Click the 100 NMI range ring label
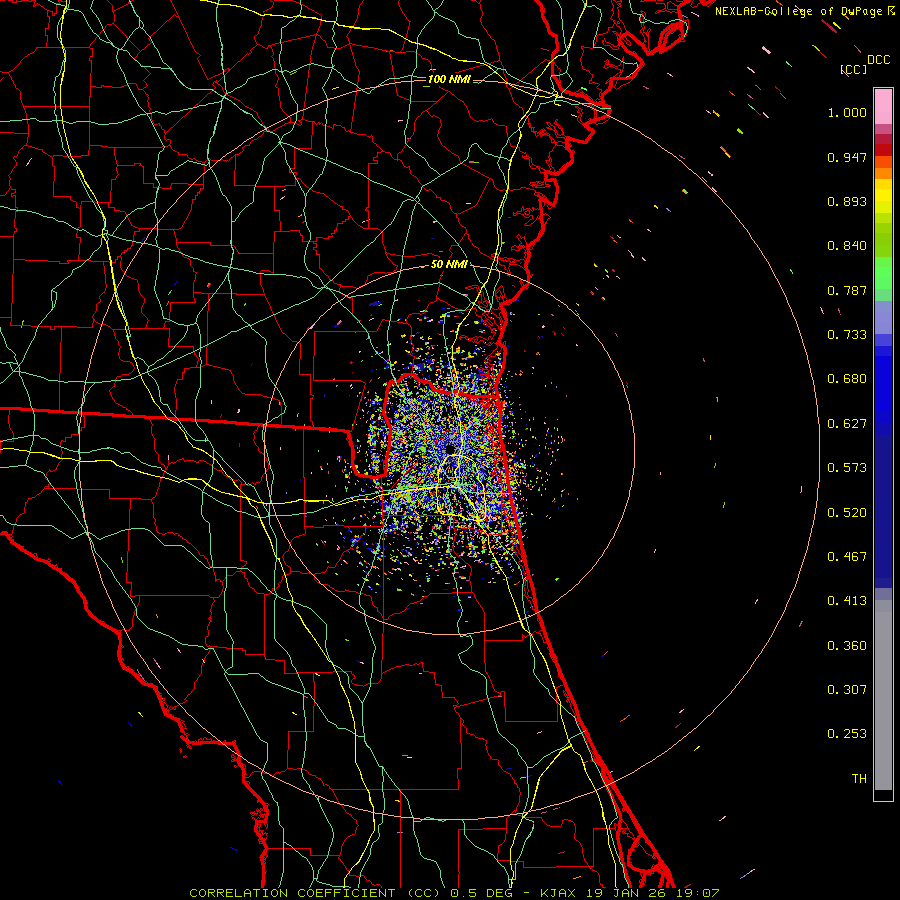900x900 pixels. [449, 79]
